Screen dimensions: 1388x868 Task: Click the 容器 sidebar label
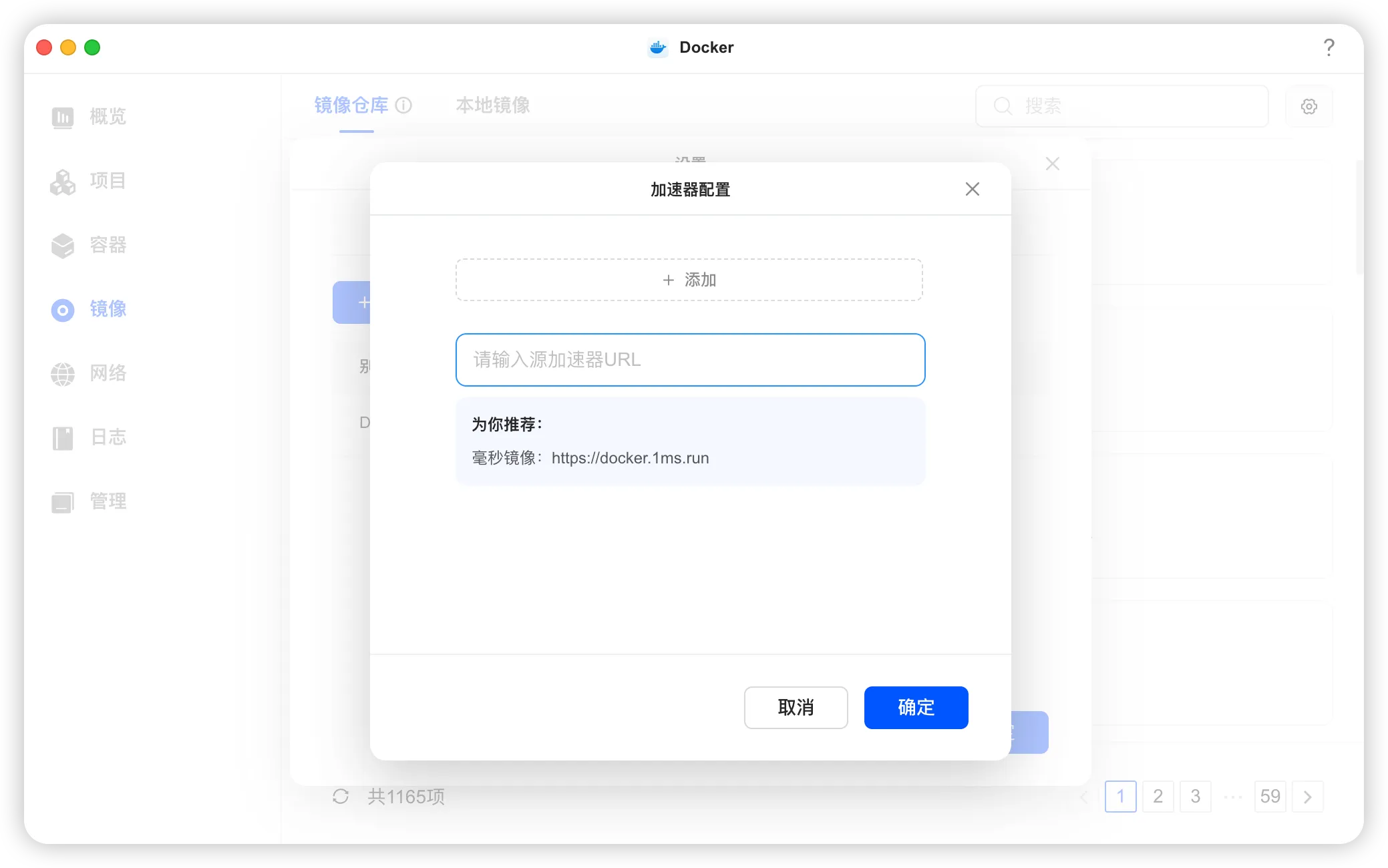point(108,245)
